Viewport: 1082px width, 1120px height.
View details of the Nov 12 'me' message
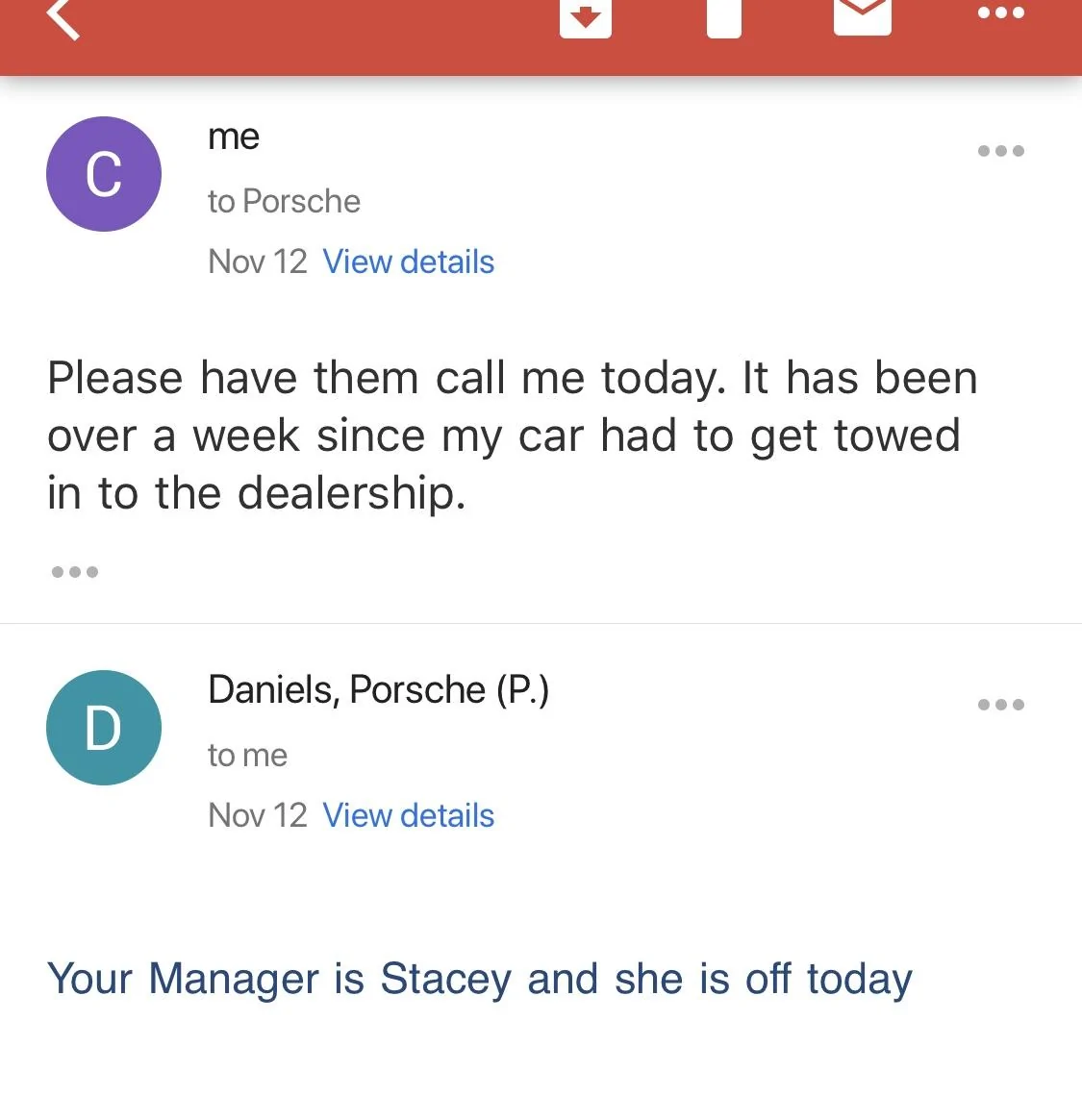[408, 261]
